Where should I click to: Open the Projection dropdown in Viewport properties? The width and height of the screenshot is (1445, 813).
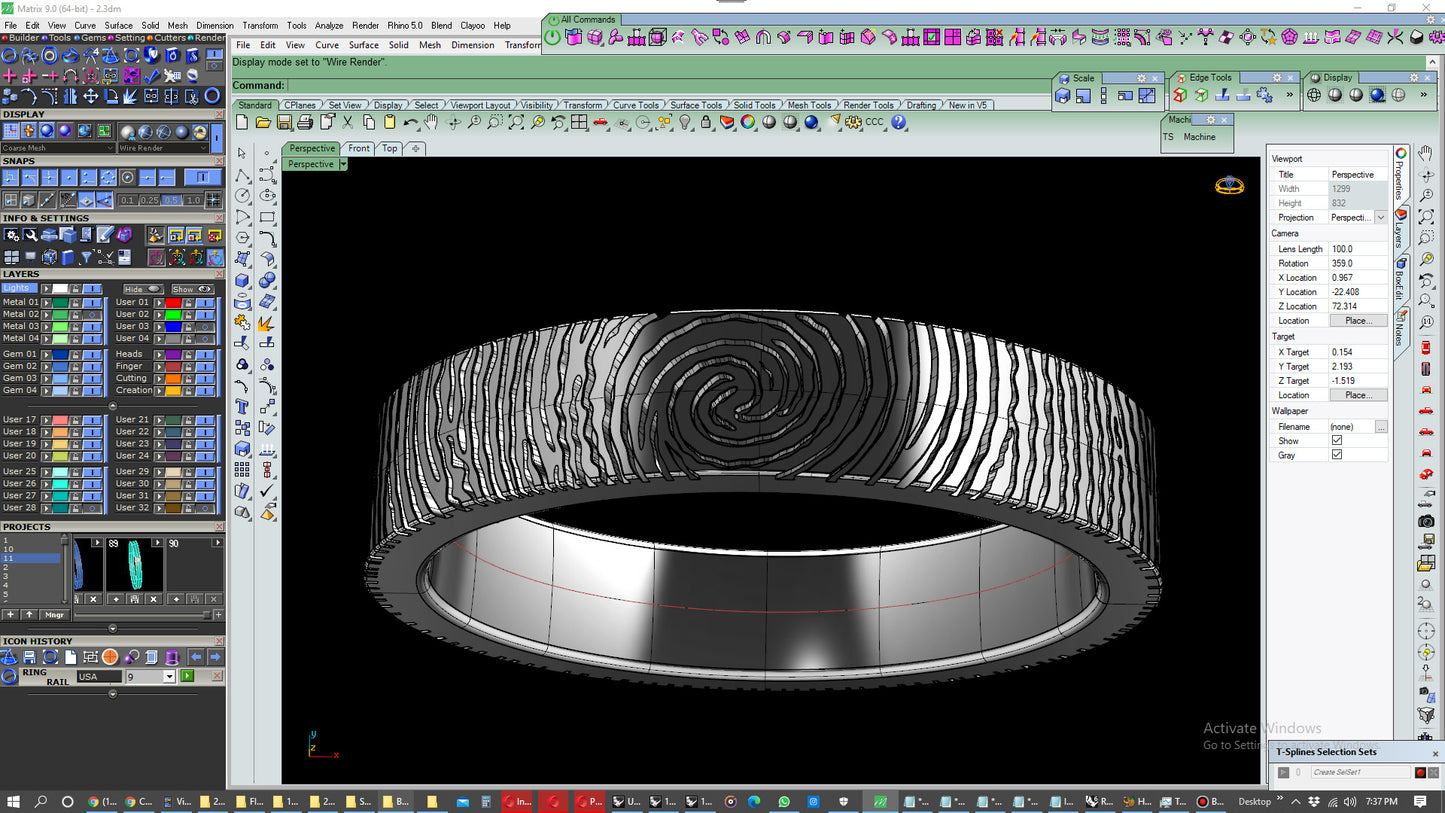click(x=1381, y=217)
